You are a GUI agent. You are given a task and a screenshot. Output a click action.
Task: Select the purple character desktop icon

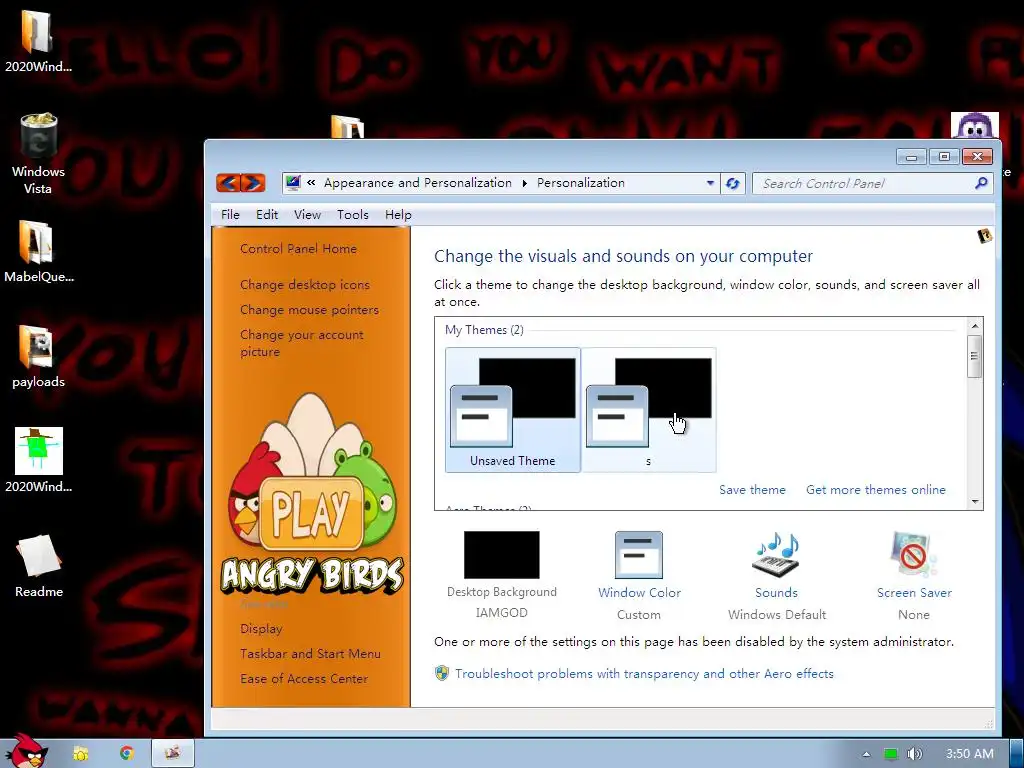coord(974,125)
